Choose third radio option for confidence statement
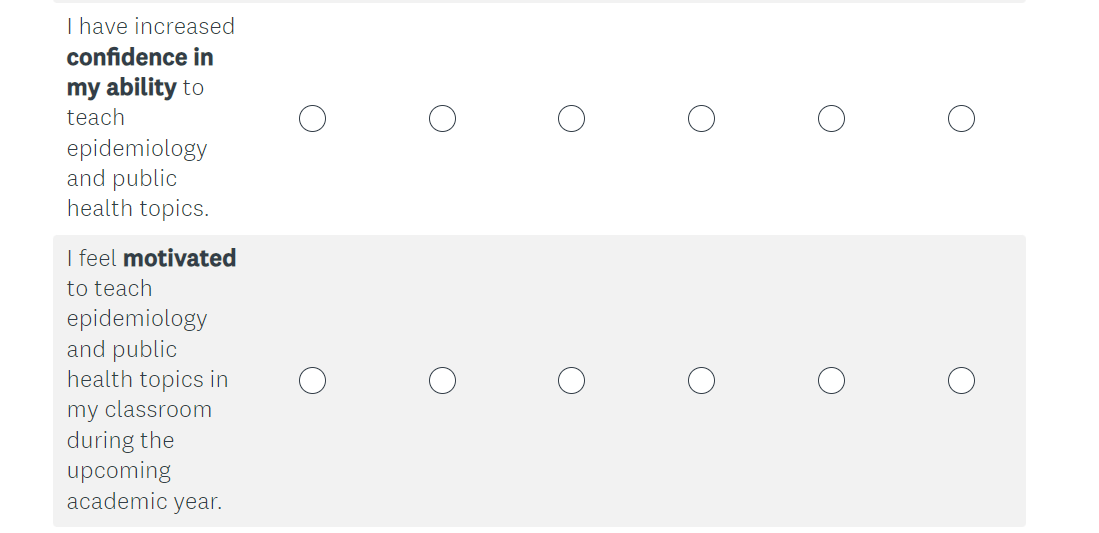The height and width of the screenshot is (533, 1099). [572, 119]
